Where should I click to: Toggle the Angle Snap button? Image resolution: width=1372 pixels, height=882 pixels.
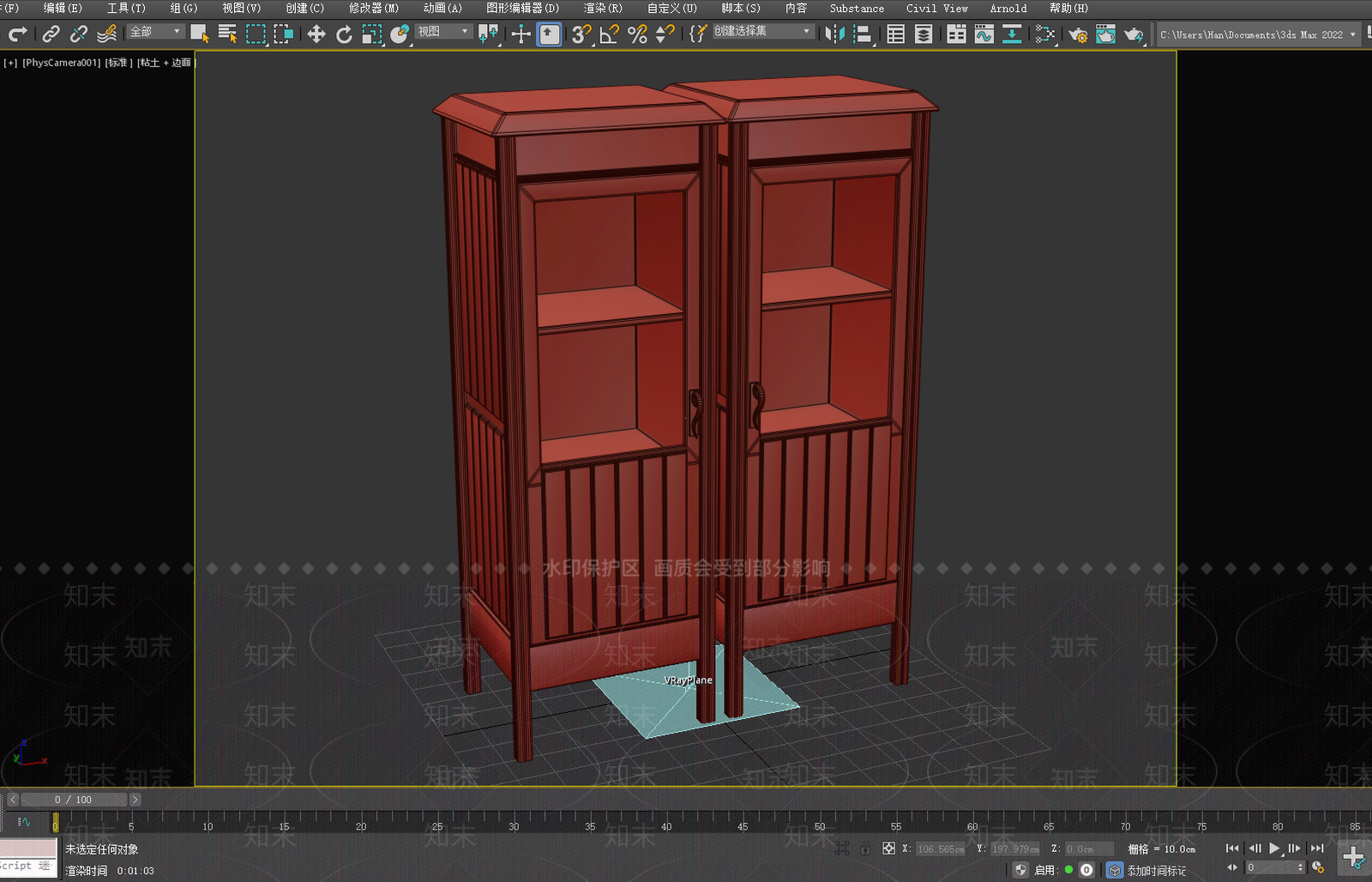[610, 34]
